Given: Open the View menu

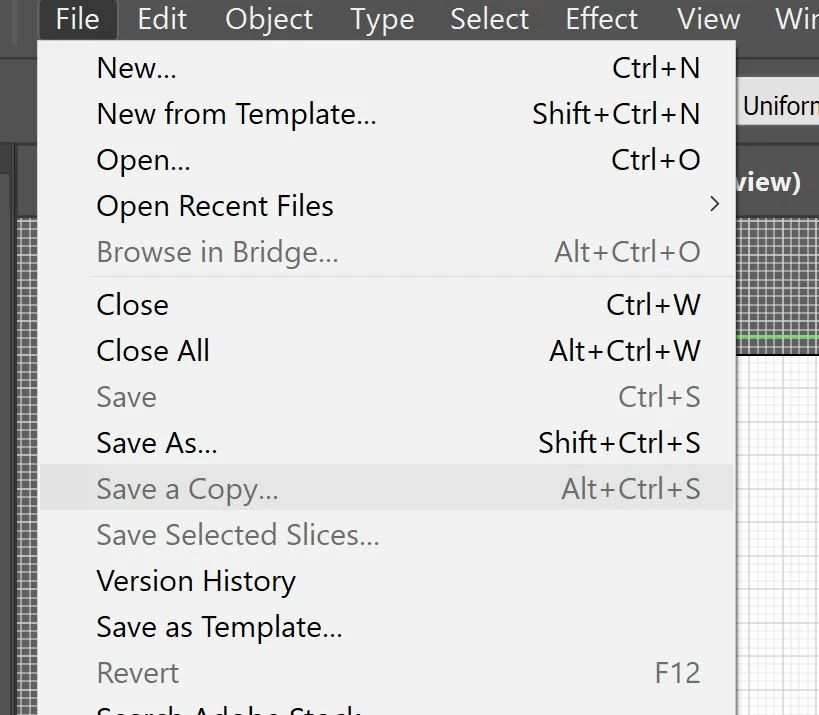Looking at the screenshot, I should tap(708, 19).
